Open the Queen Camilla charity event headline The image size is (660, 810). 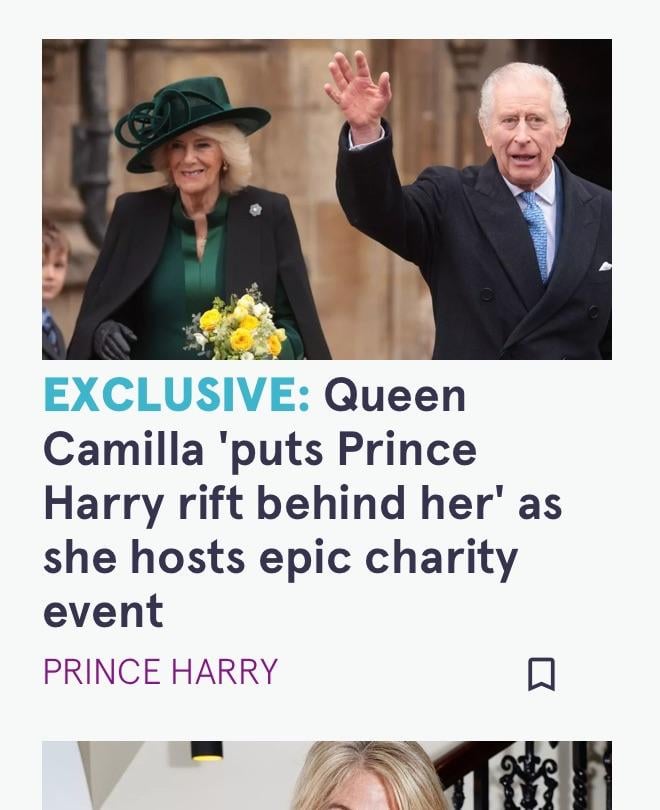pos(303,502)
